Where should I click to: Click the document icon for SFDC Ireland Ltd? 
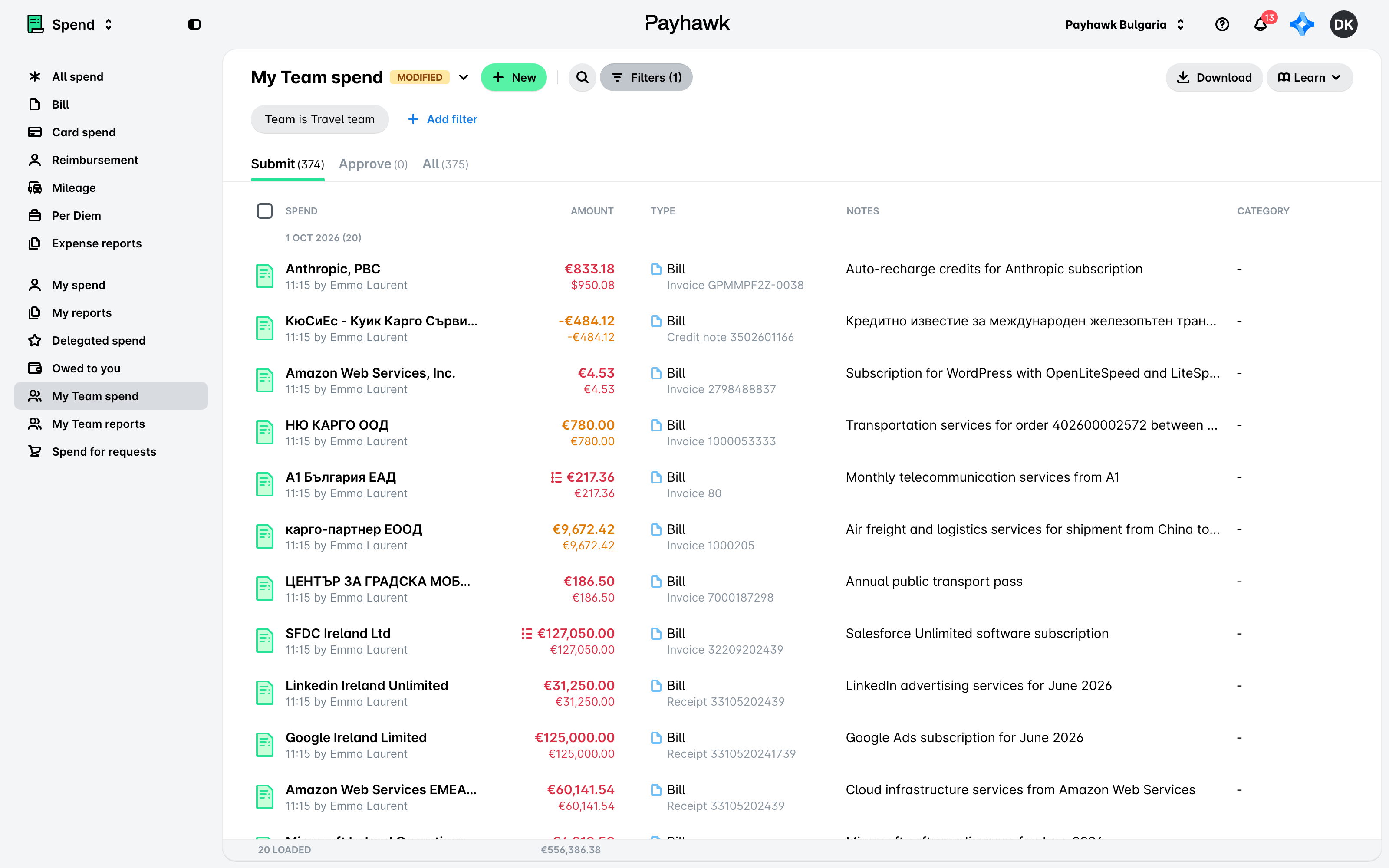[x=264, y=641]
